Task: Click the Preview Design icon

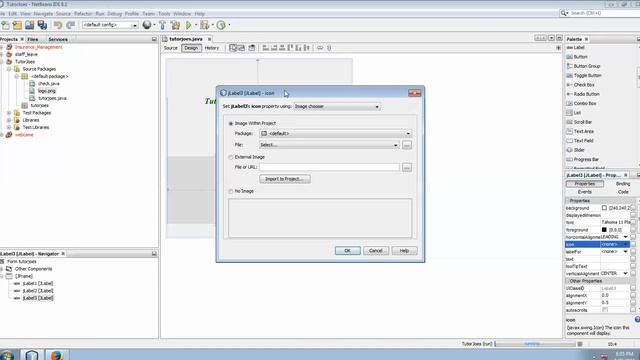Action: click(x=252, y=48)
